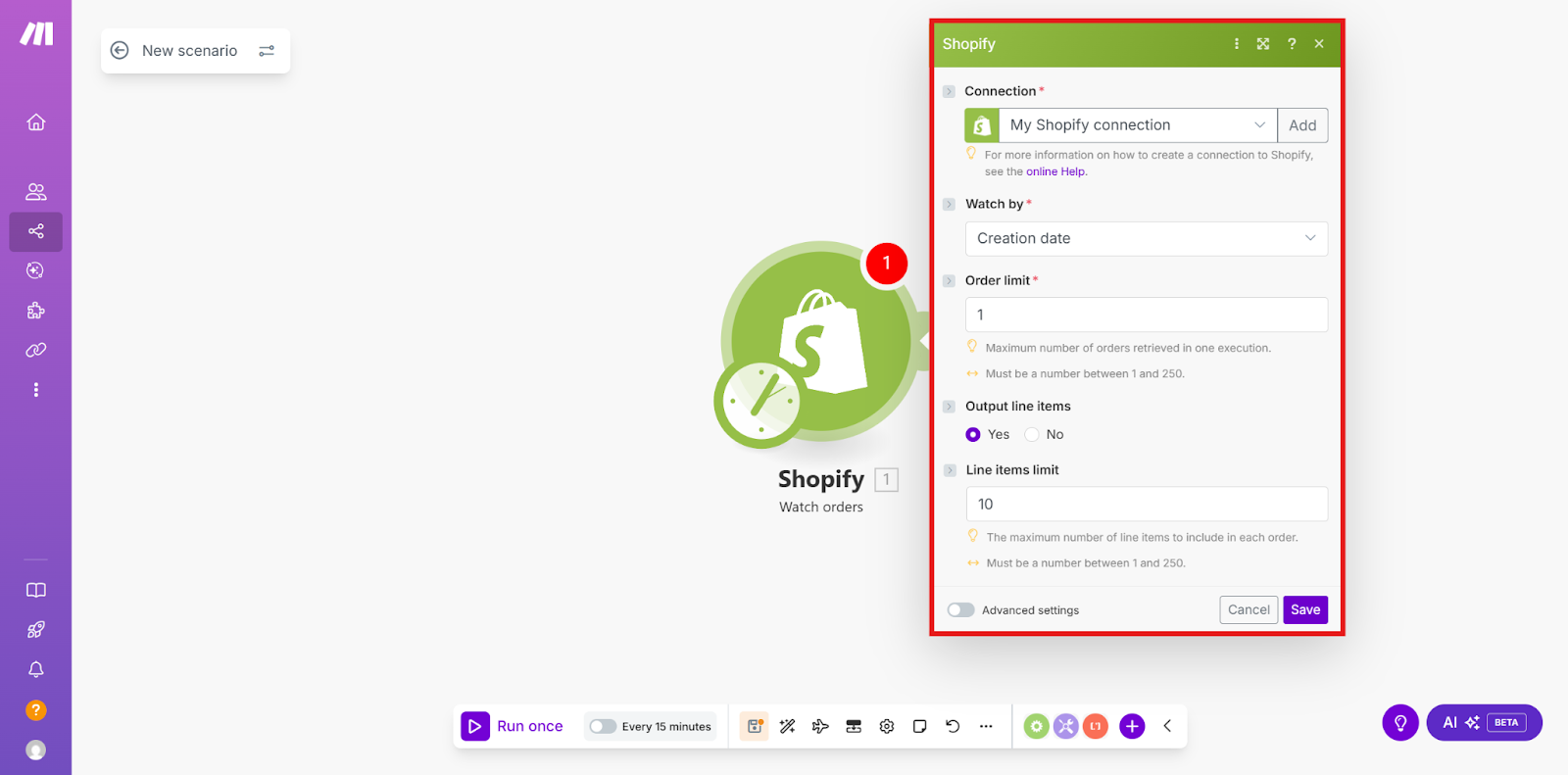
Task: Click the Cancel button
Action: pyautogui.click(x=1249, y=609)
